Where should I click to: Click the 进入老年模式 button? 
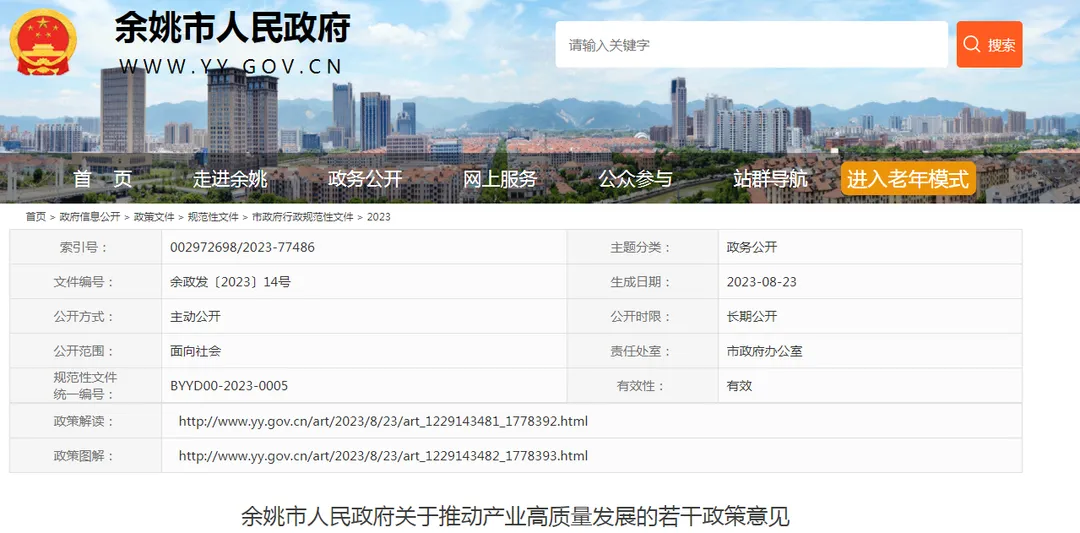click(x=908, y=179)
